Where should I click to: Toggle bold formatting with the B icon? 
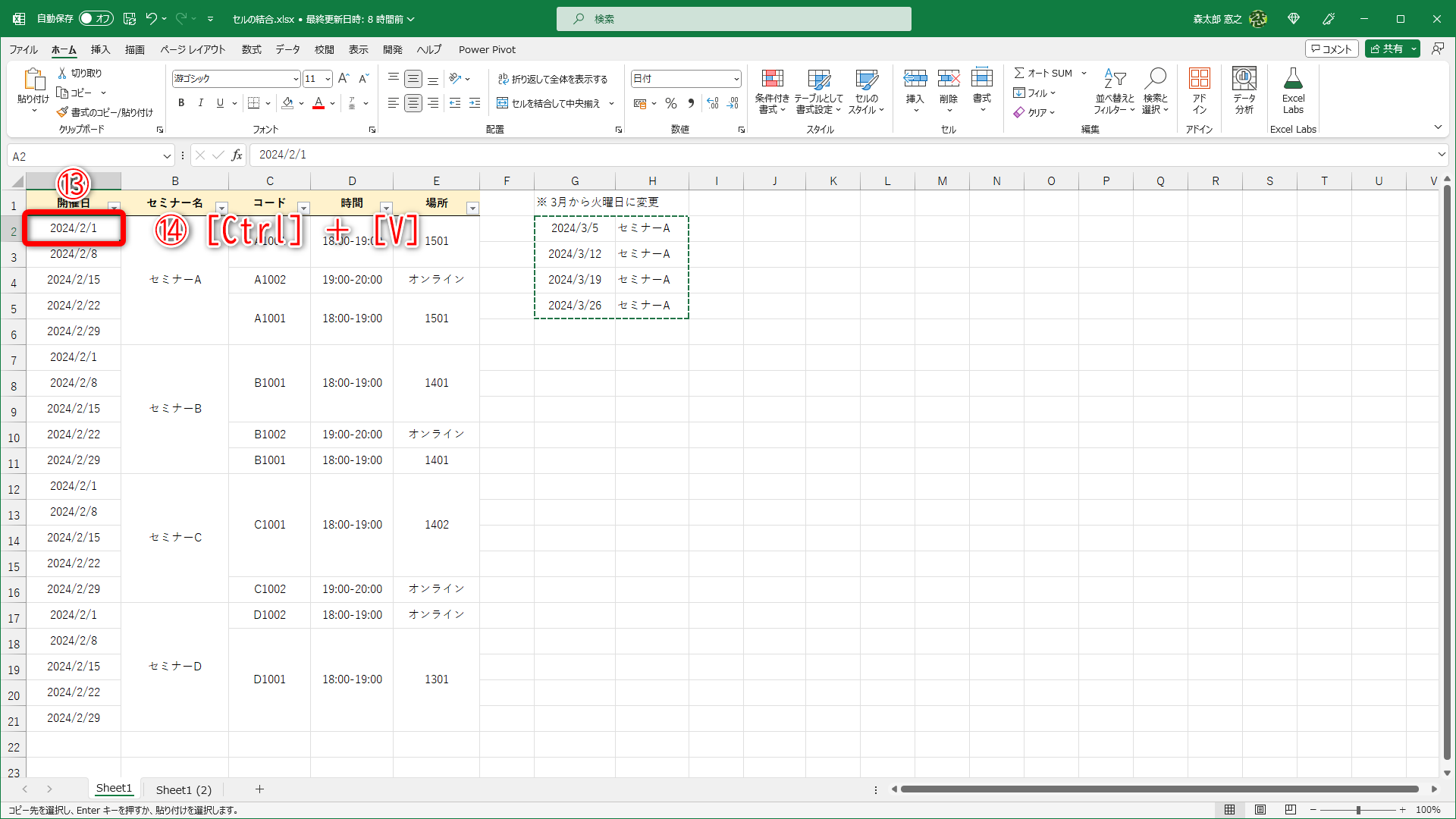click(x=181, y=102)
